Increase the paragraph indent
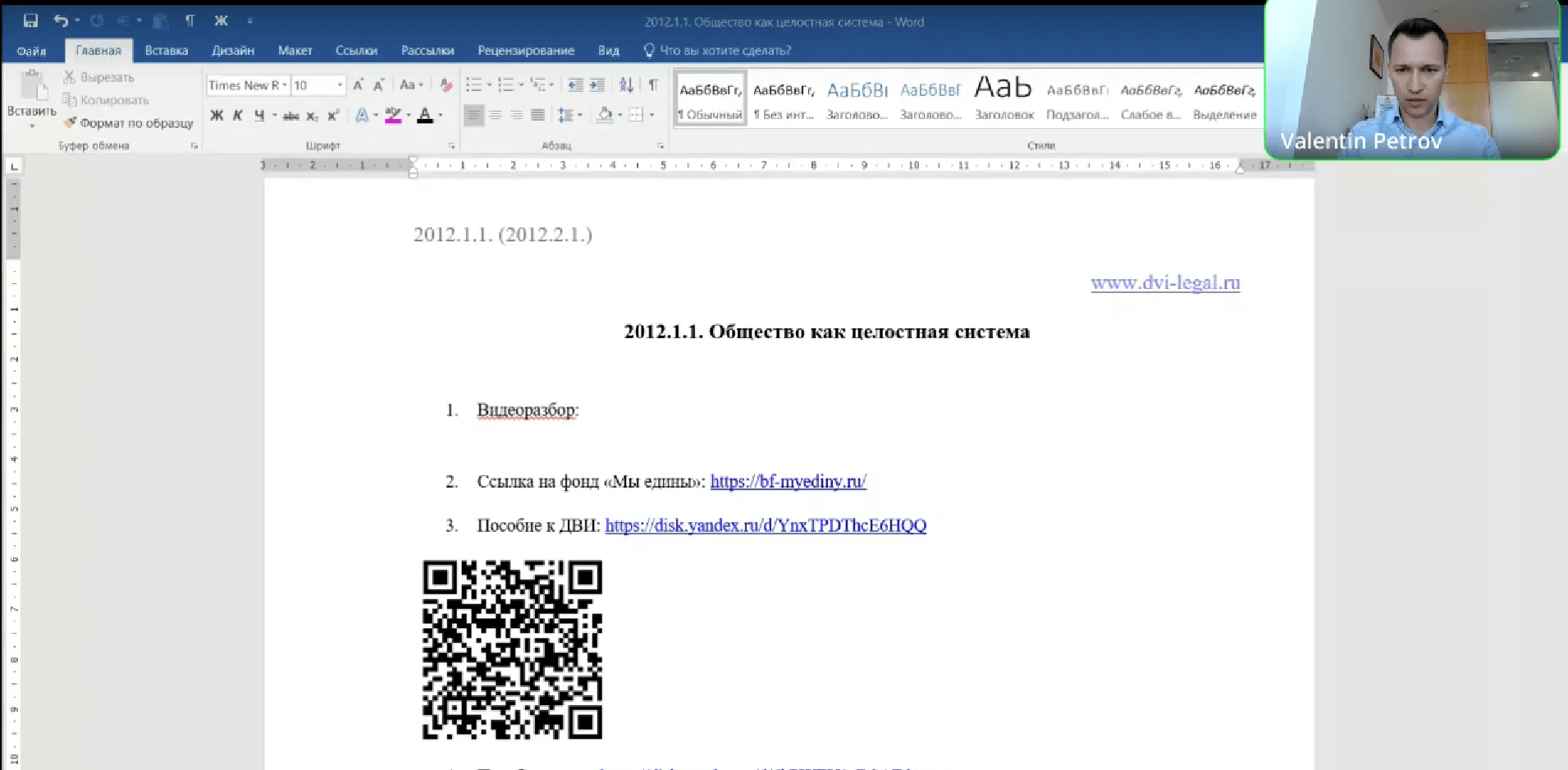 (597, 85)
